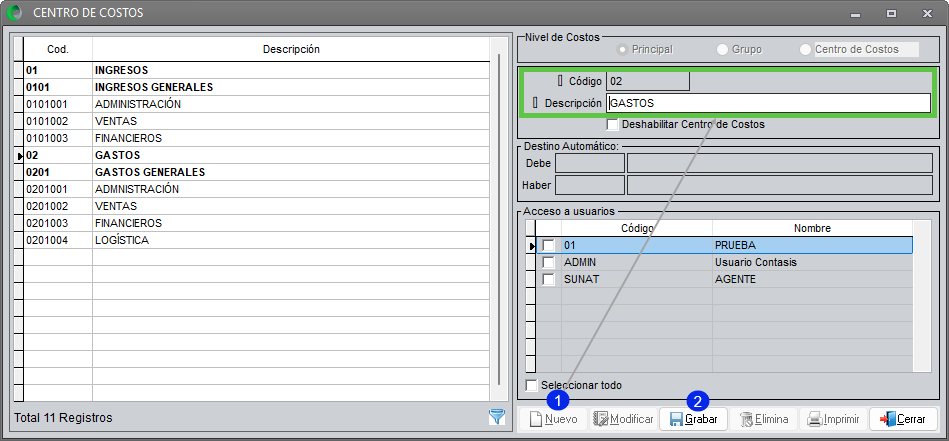Select the 0201001 ADMNISTRACIÓN row

click(x=257, y=189)
